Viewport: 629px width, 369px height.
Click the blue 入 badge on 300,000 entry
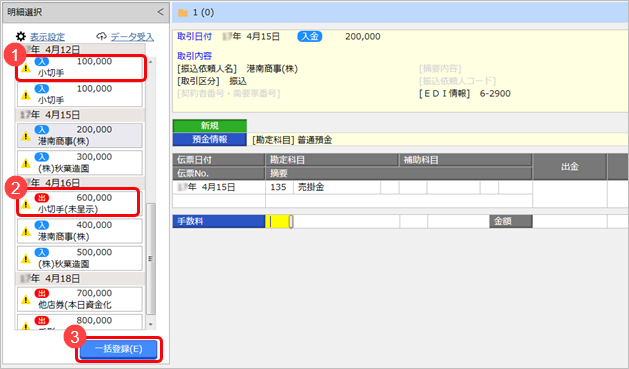pos(42,157)
